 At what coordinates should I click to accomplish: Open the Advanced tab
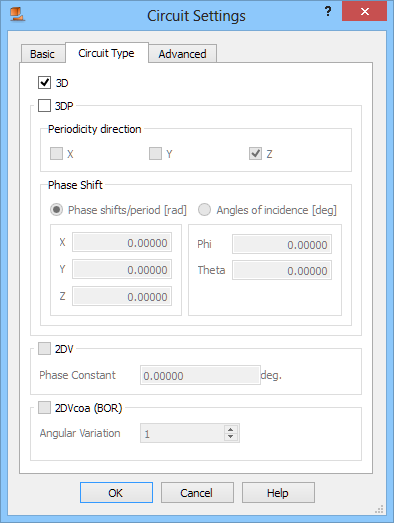[x=182, y=54]
